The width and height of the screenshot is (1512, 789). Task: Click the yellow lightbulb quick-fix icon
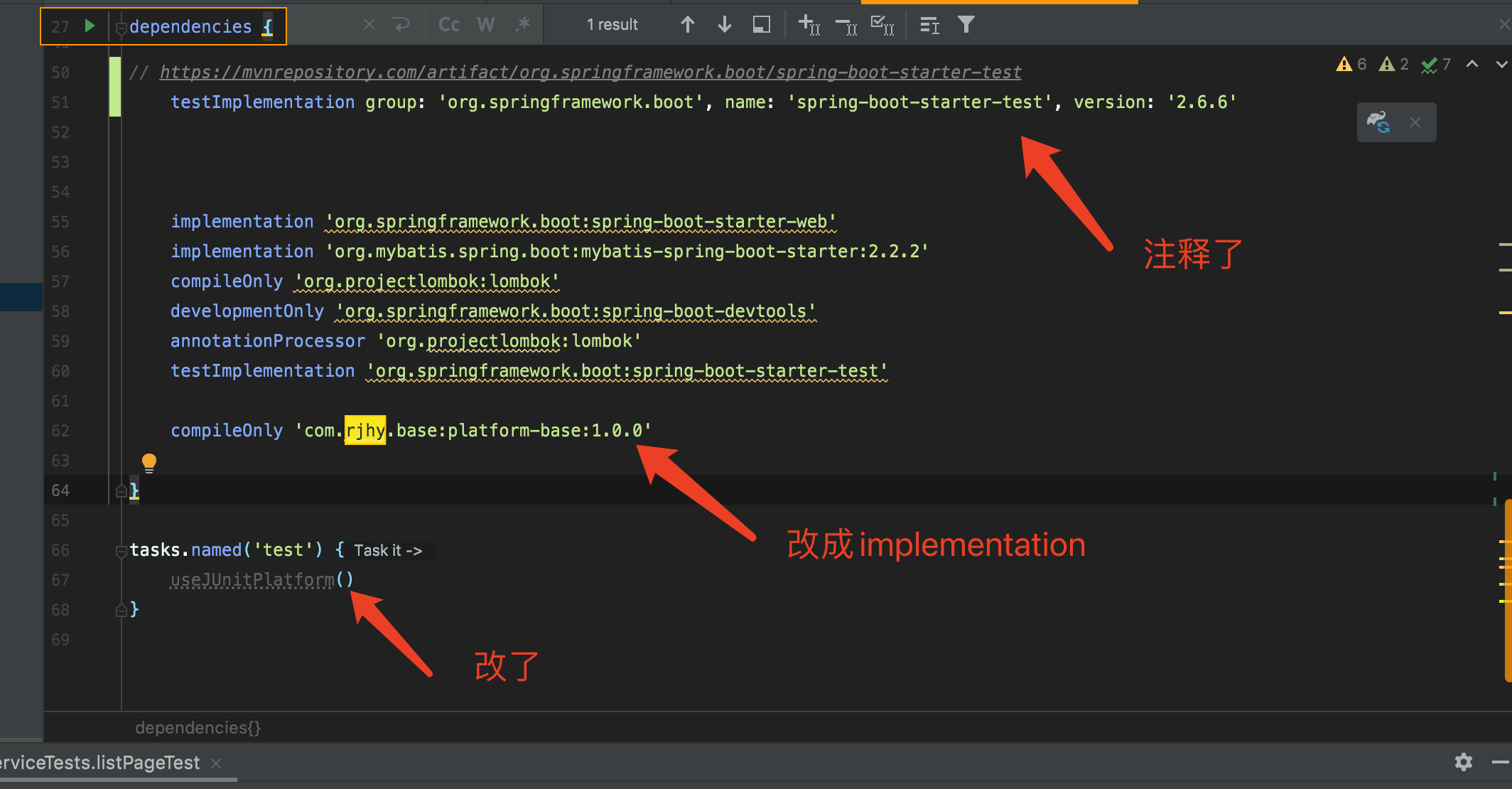(149, 463)
